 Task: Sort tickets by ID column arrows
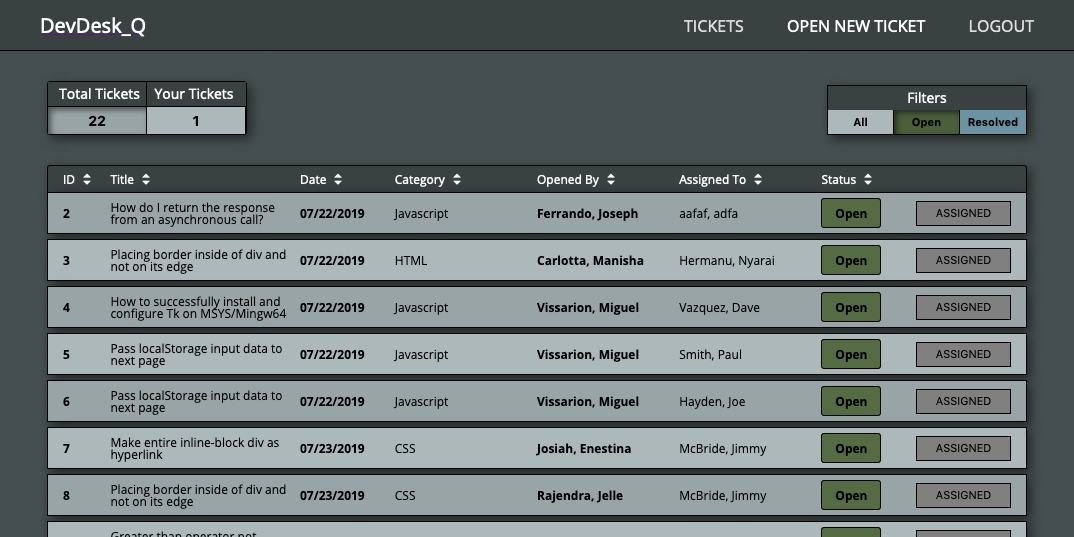point(86,179)
